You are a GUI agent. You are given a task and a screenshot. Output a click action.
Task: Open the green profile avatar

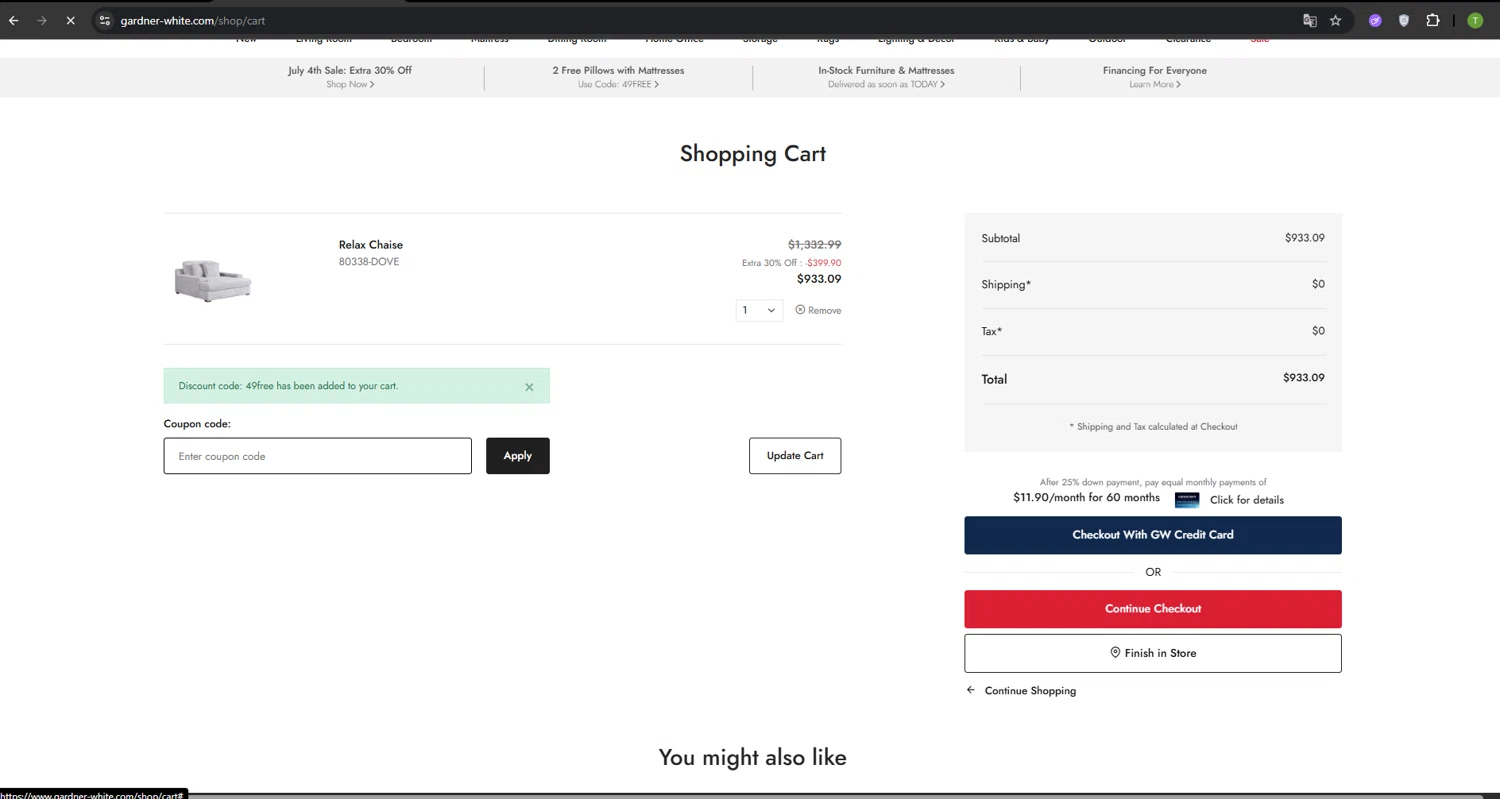coord(1475,20)
